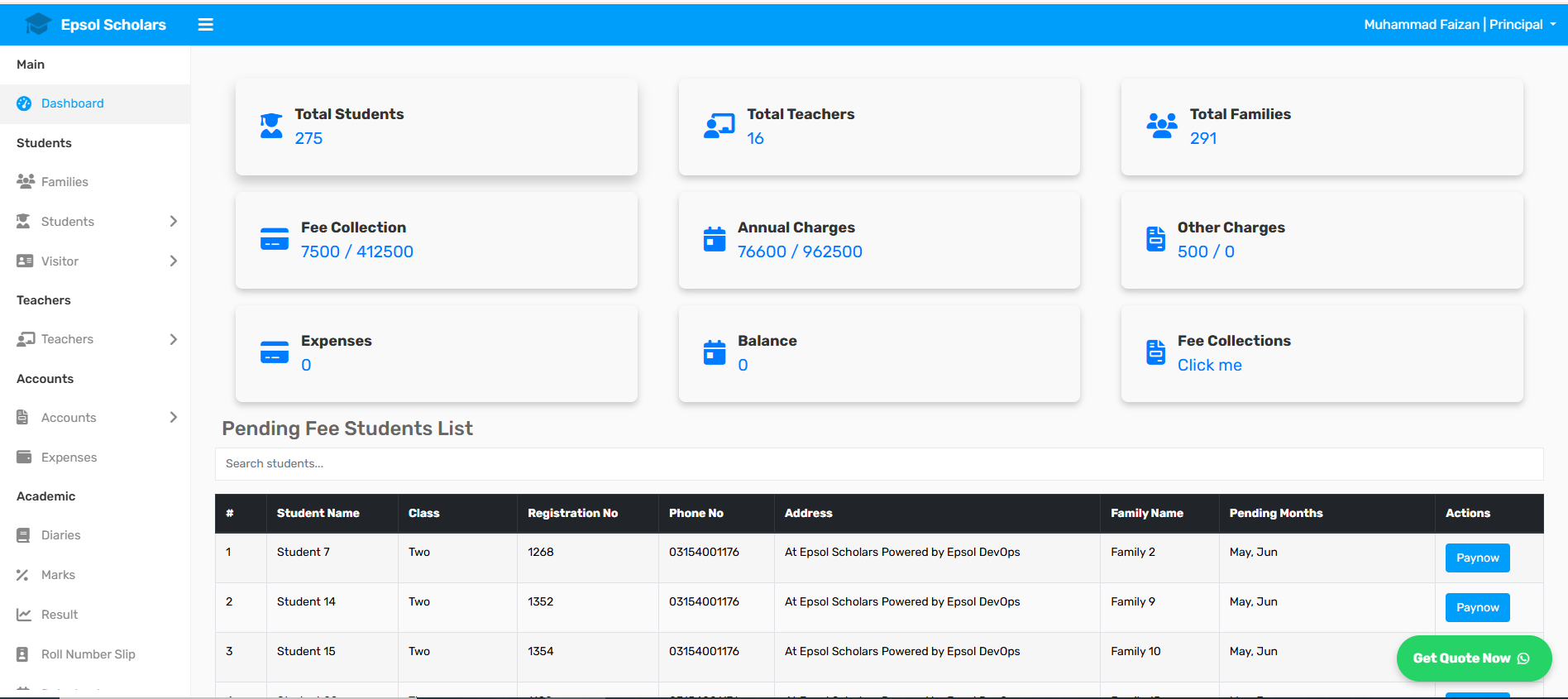Toggle the hamburger sidebar menu icon
The width and height of the screenshot is (1568, 699).
pyautogui.click(x=206, y=25)
